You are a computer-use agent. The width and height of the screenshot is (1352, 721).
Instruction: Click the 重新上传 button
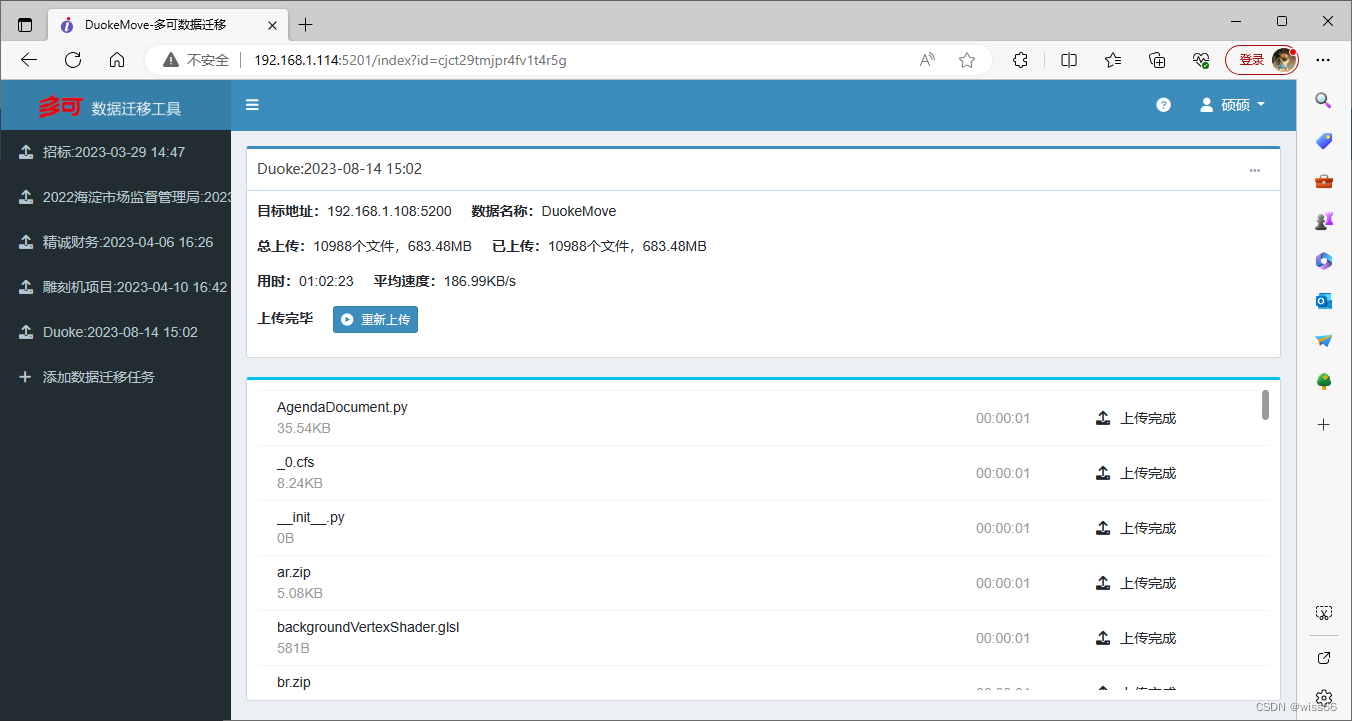tap(375, 320)
